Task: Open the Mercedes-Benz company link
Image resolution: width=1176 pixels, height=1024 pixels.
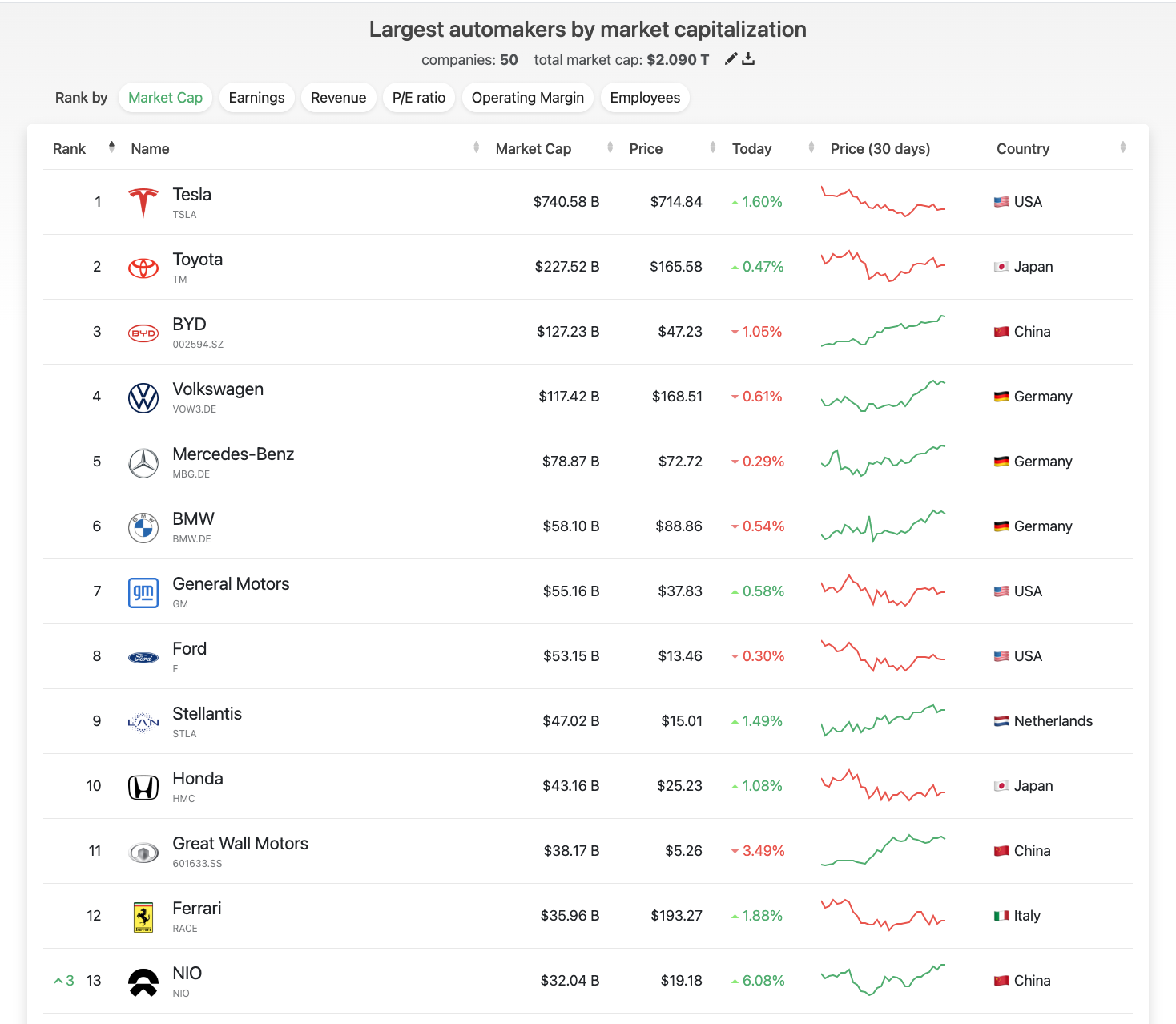Action: [233, 454]
